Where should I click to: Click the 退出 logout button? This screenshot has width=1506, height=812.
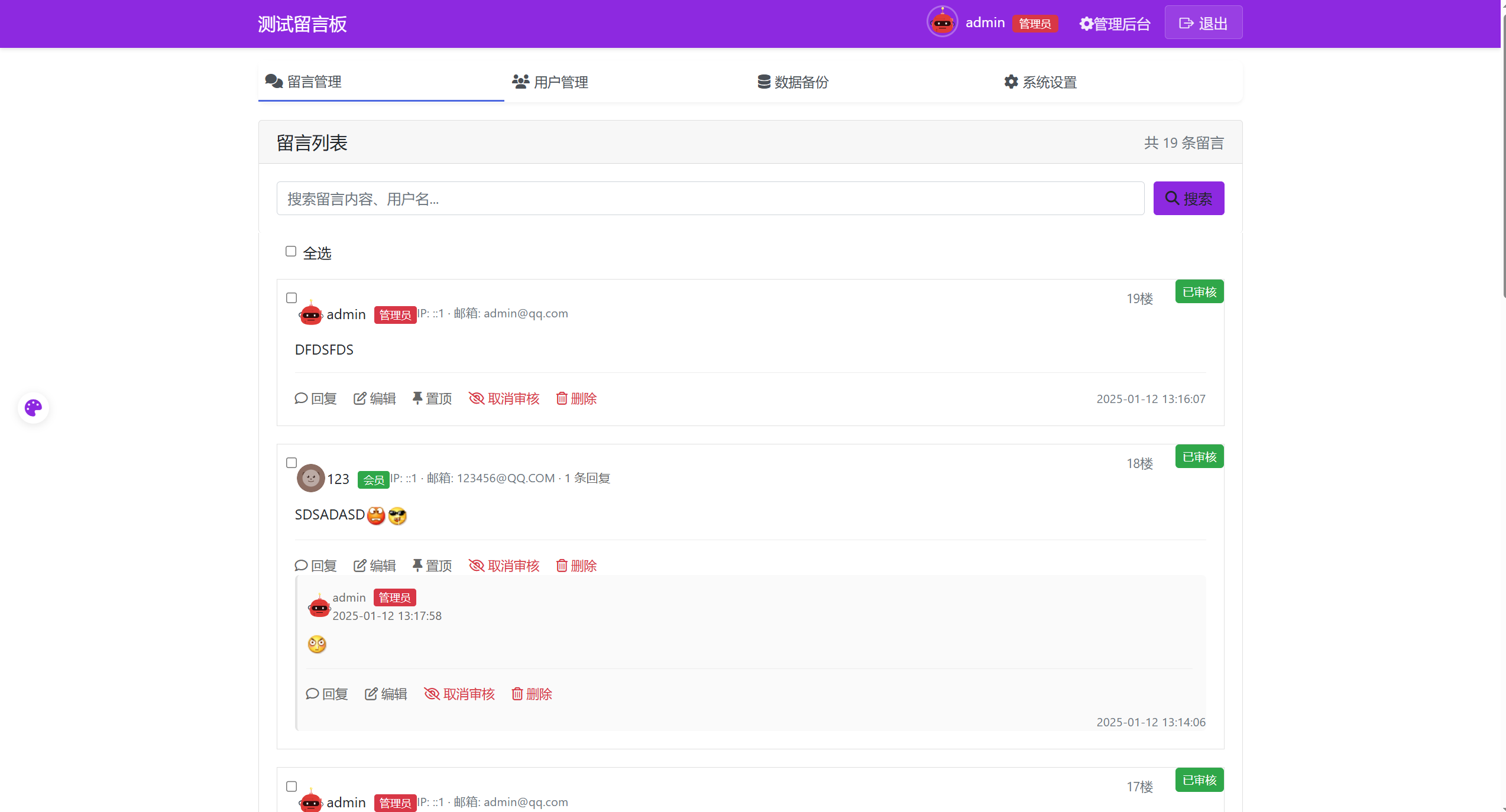(x=1203, y=22)
